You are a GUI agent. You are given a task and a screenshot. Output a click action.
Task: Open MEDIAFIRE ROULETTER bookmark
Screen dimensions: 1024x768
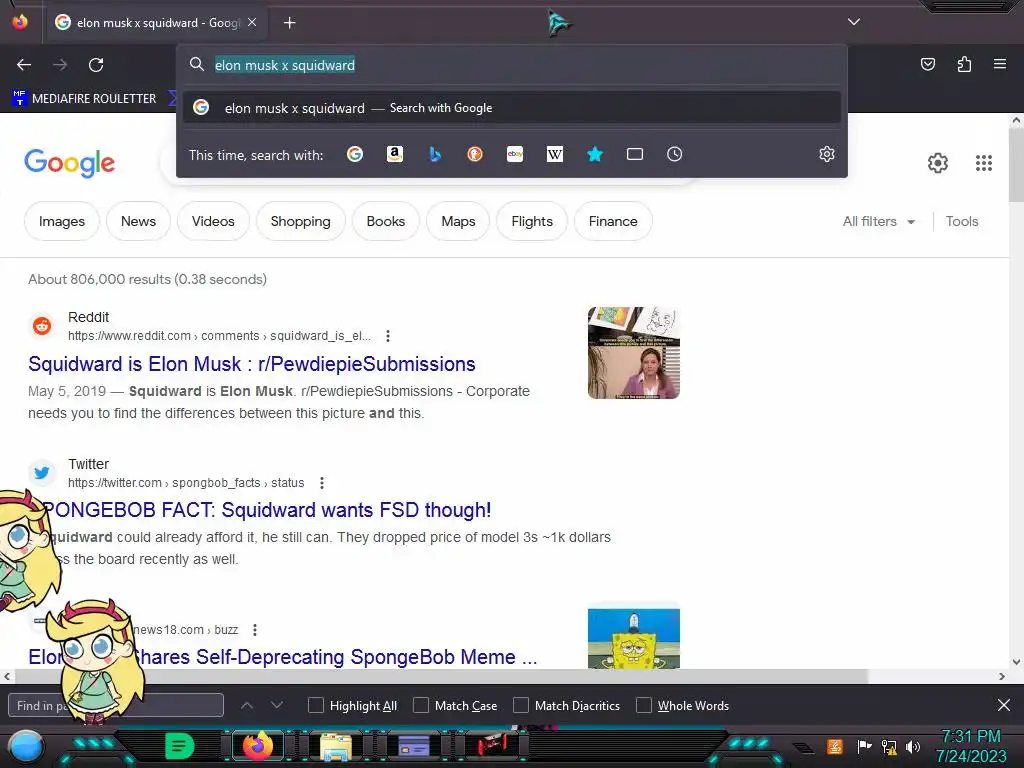(x=85, y=99)
